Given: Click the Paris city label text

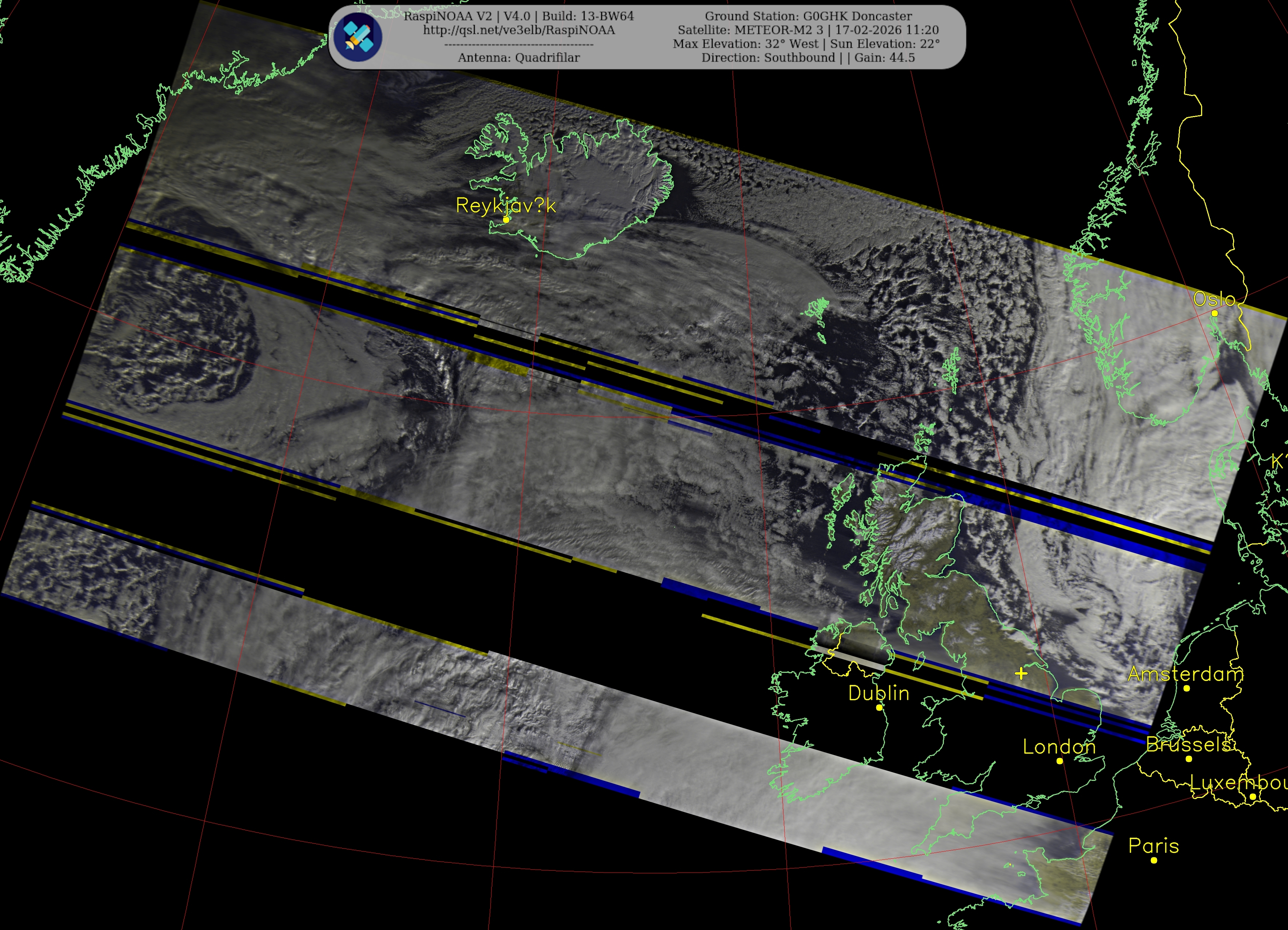Looking at the screenshot, I should 1153,845.
